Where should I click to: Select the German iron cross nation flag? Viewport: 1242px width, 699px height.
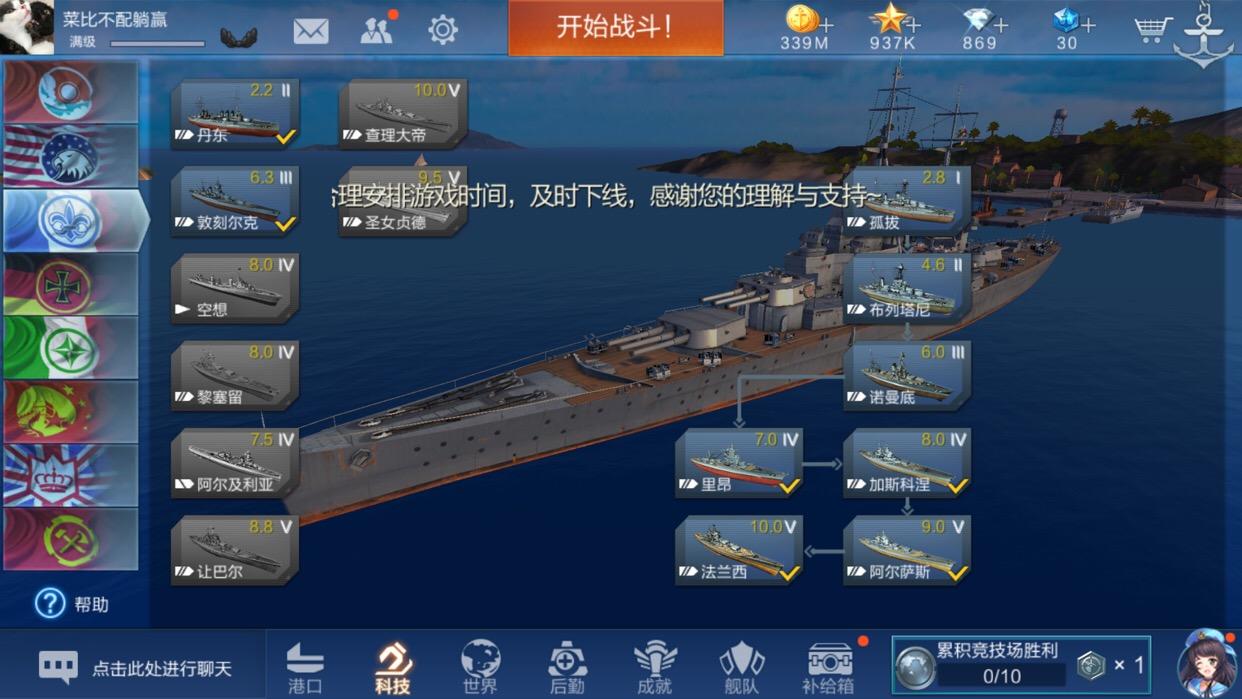70,284
